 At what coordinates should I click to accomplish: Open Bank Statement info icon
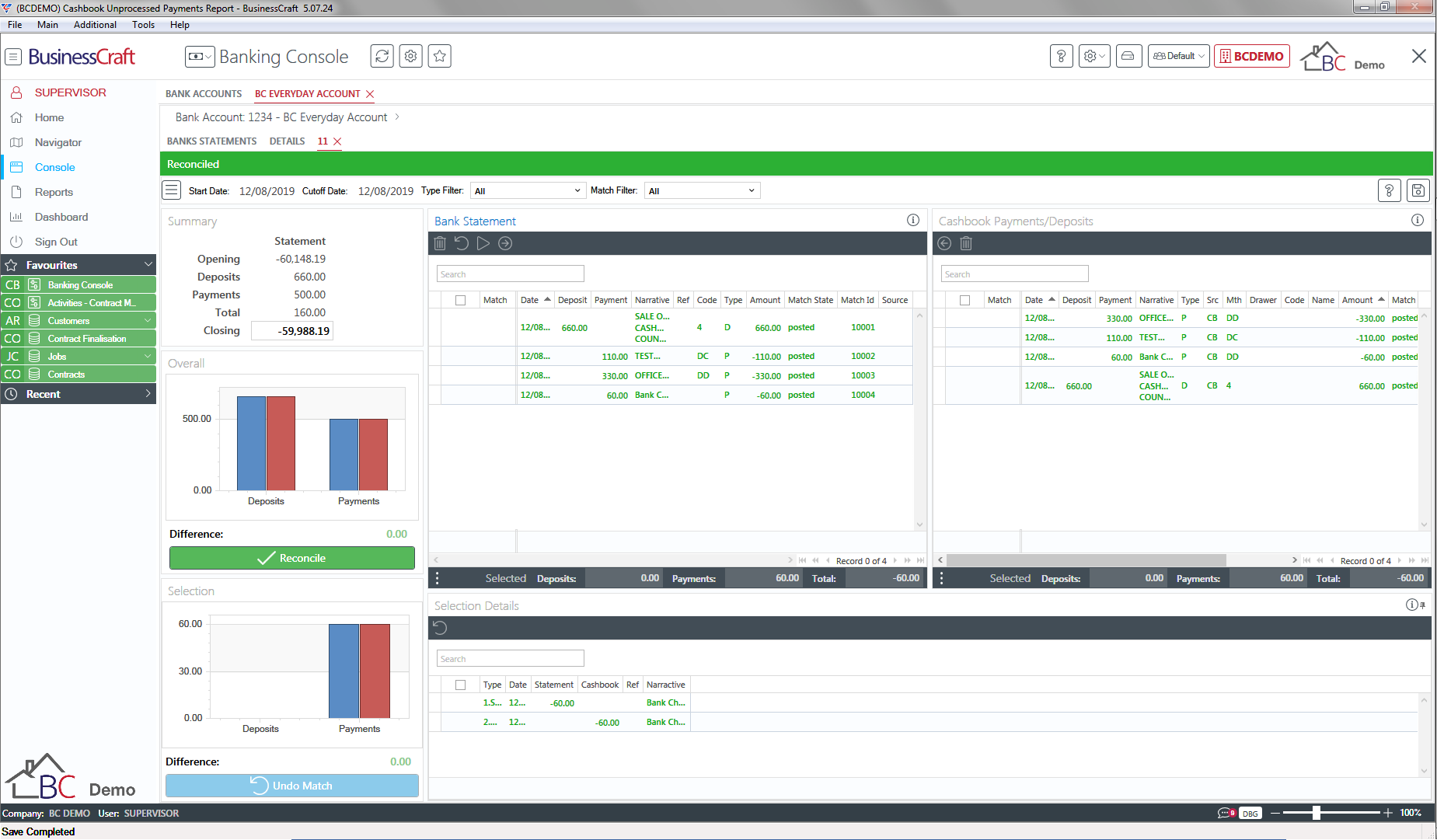coord(913,220)
